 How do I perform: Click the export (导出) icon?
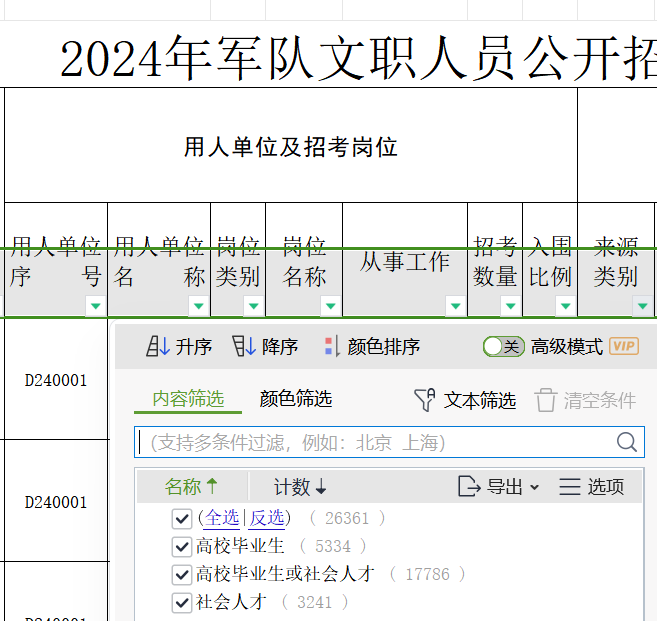469,487
